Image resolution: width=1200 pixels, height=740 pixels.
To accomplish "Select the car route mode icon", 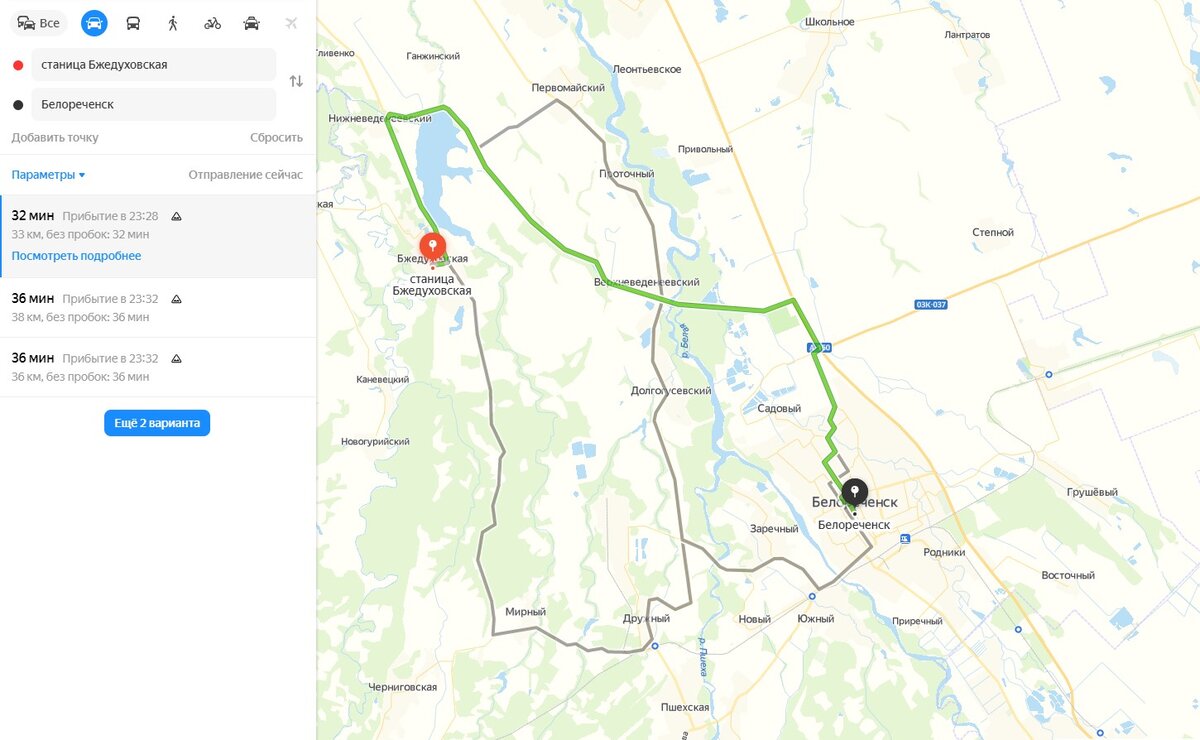I will click(x=94, y=23).
